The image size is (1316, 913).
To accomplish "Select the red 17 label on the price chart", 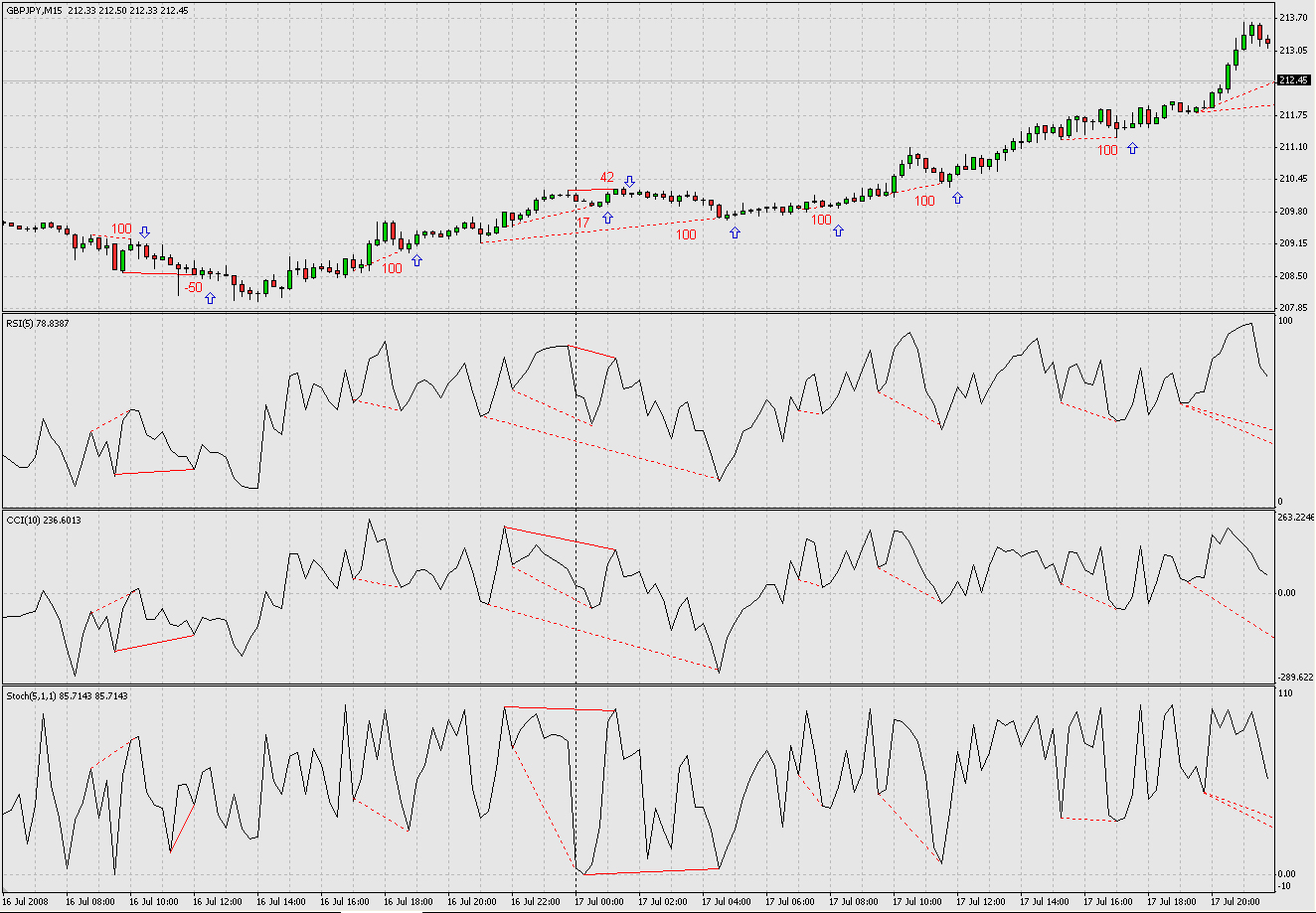I will click(583, 223).
